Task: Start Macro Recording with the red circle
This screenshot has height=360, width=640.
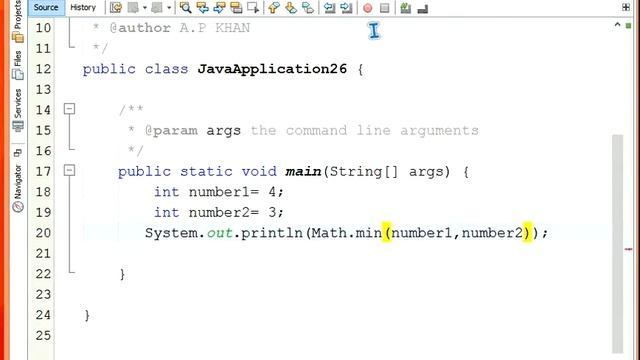Action: [x=367, y=8]
